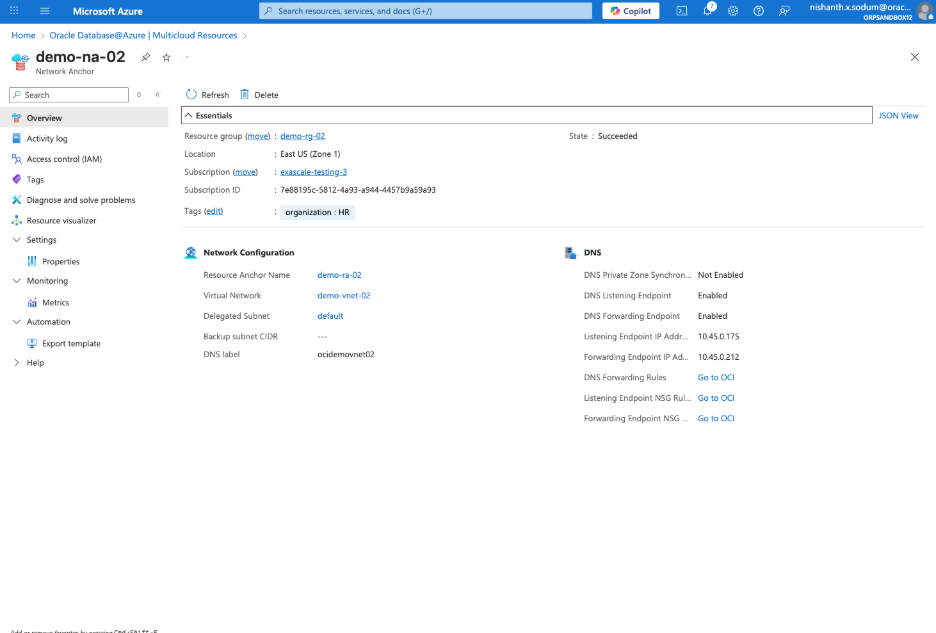
Task: Click the Refresh toolbar button
Action: tap(207, 95)
